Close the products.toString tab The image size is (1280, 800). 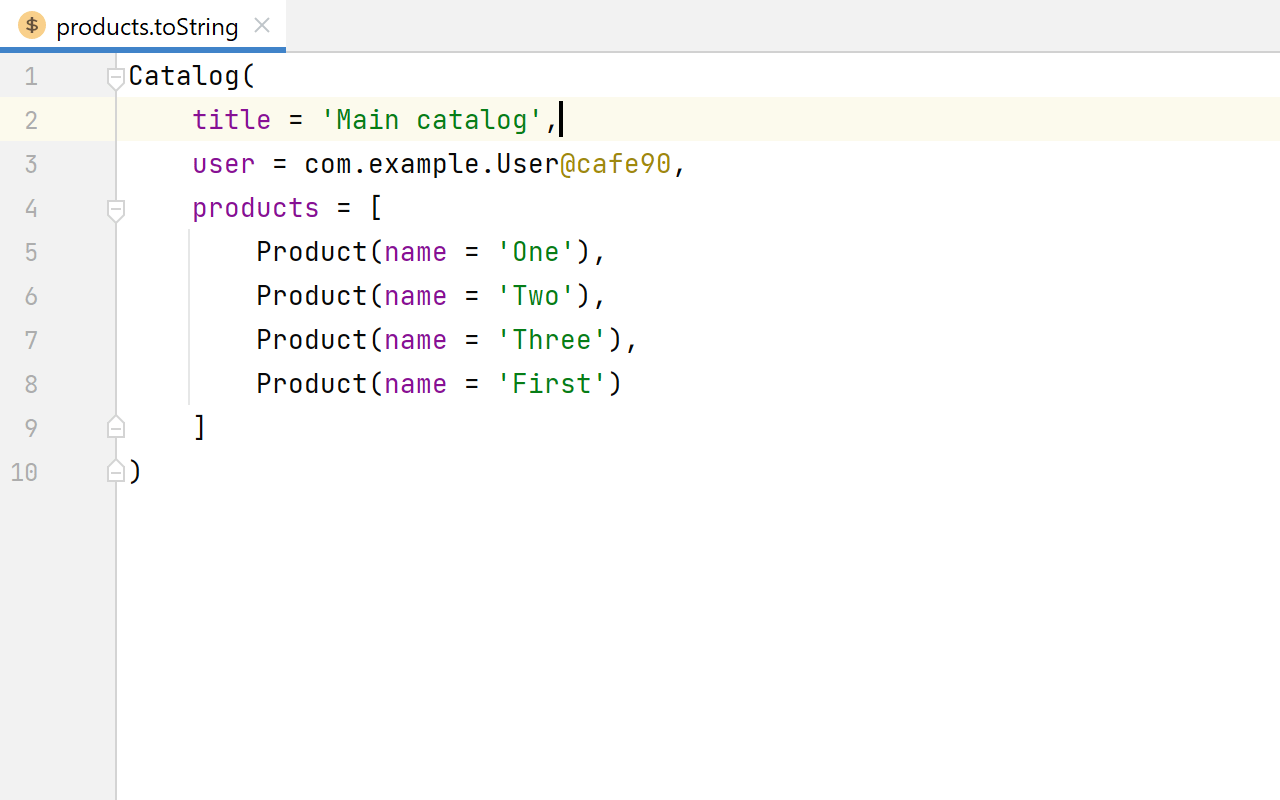[x=262, y=26]
